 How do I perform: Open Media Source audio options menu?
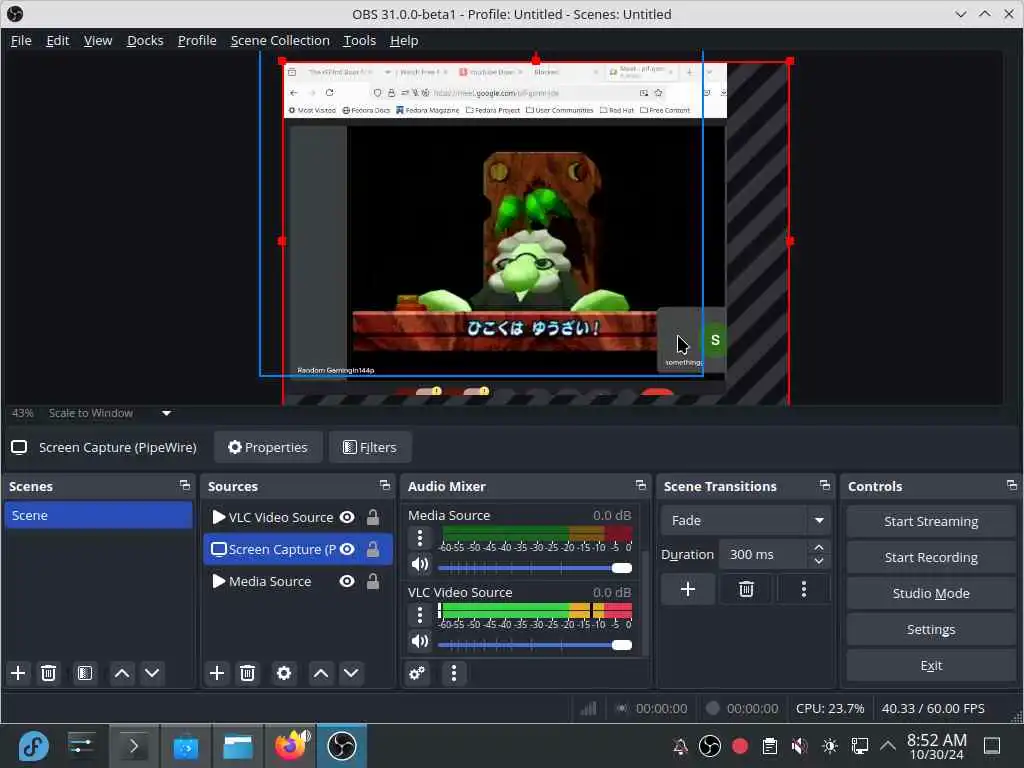click(420, 538)
